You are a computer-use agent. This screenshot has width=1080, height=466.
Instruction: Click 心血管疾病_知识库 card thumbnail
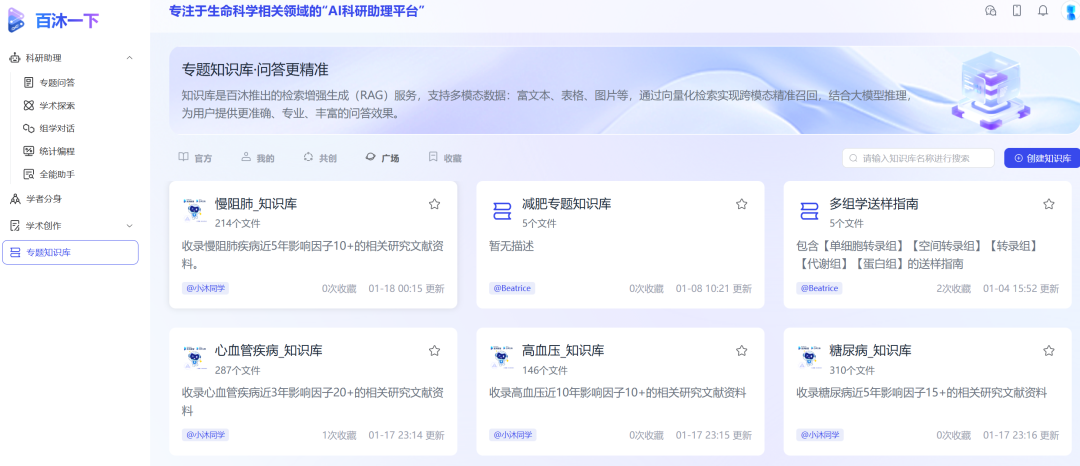[x=195, y=357]
